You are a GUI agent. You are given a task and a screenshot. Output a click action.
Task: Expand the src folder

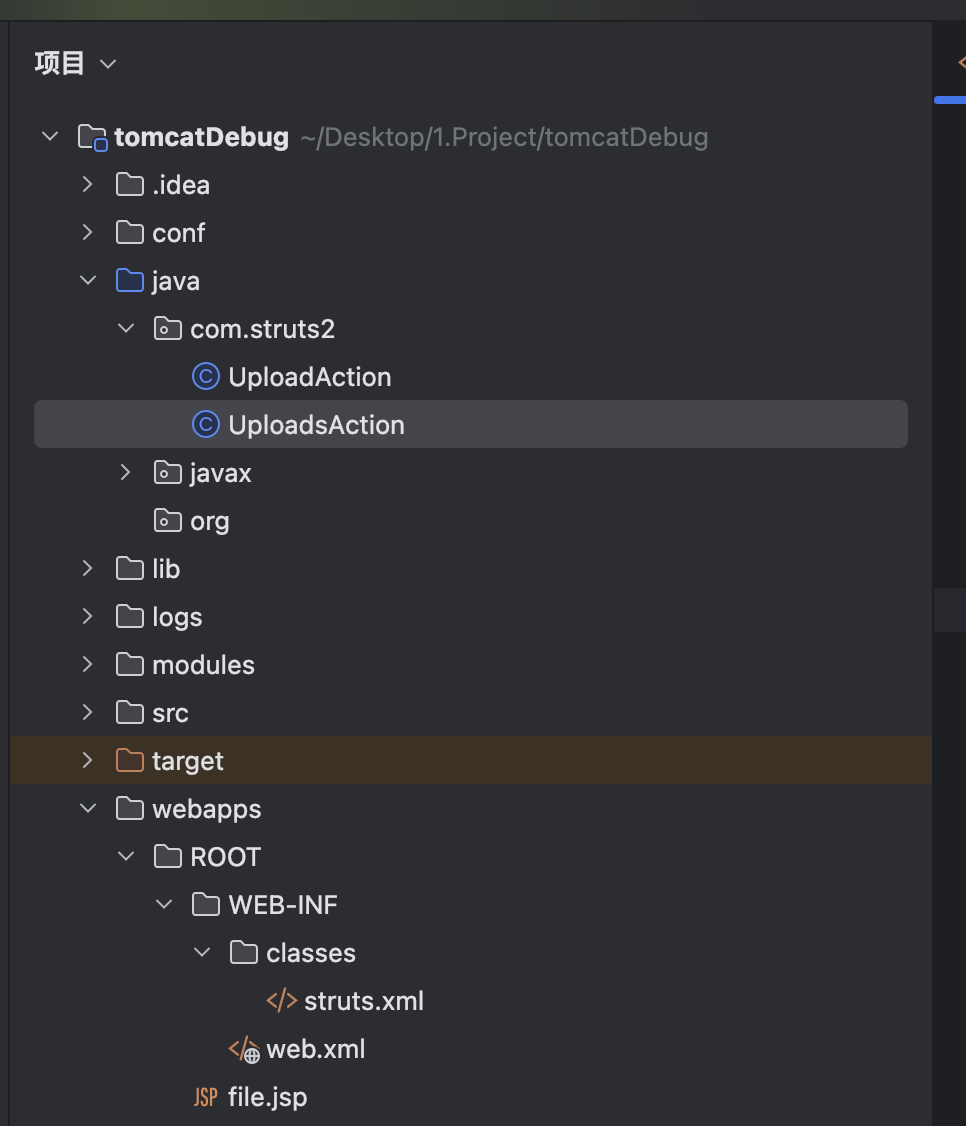coord(87,712)
